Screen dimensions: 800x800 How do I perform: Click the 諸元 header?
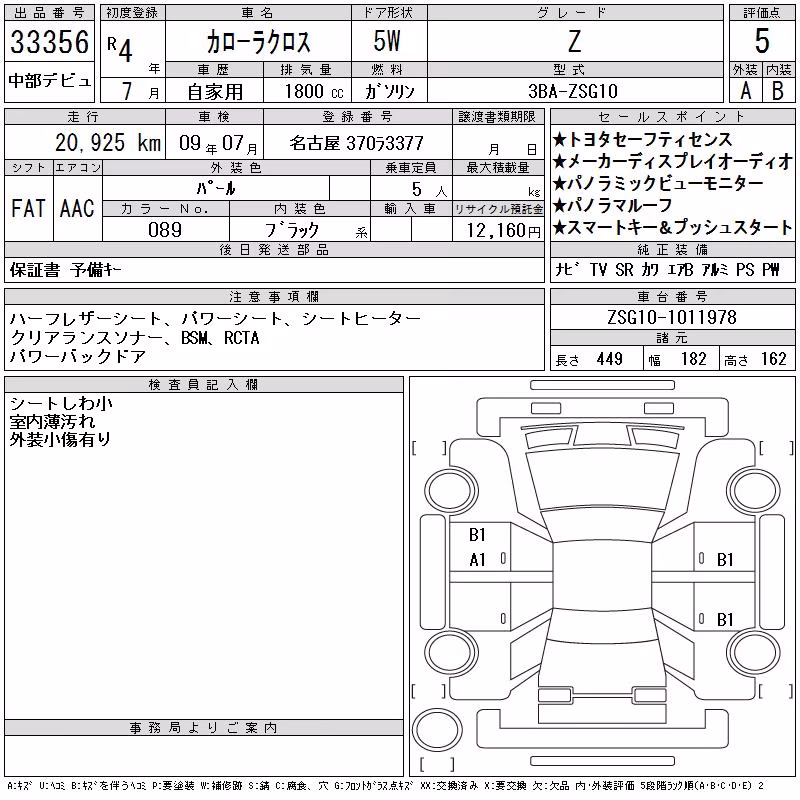click(672, 338)
